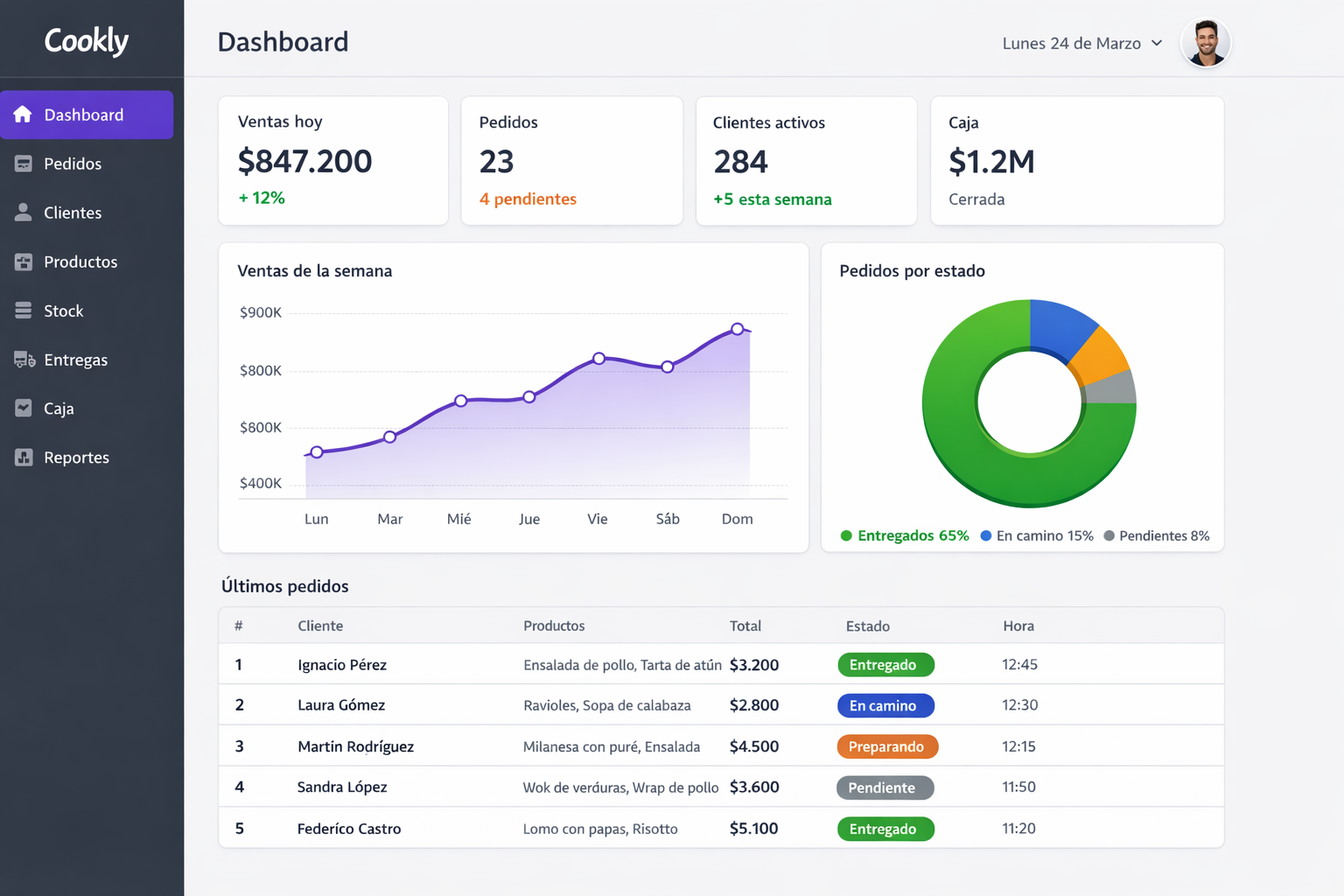Click the Clientes person icon
Viewport: 1344px width, 896px height.
pyautogui.click(x=24, y=213)
